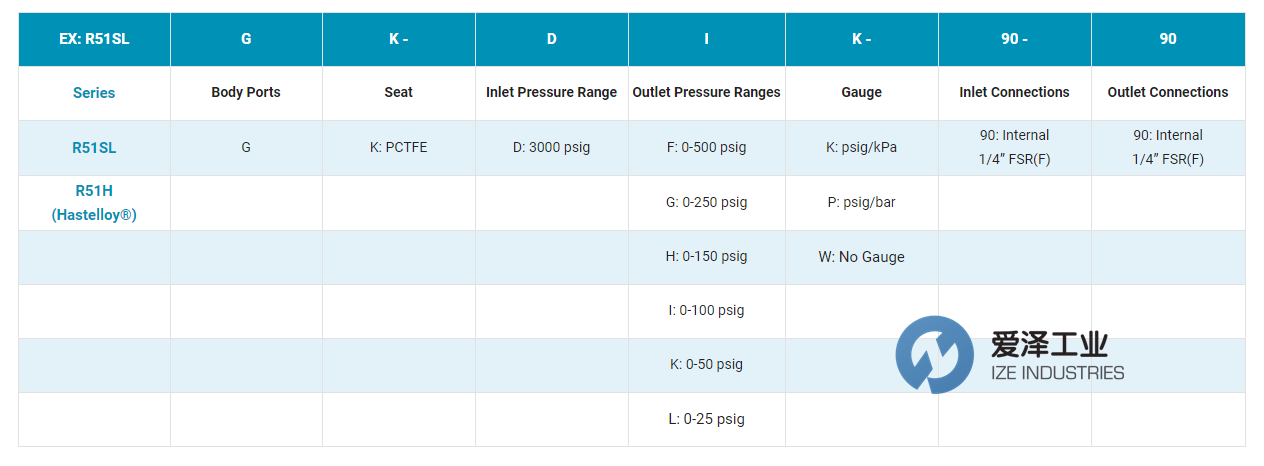
Task: Click the IZE Industries circular logo icon
Action: pos(934,355)
